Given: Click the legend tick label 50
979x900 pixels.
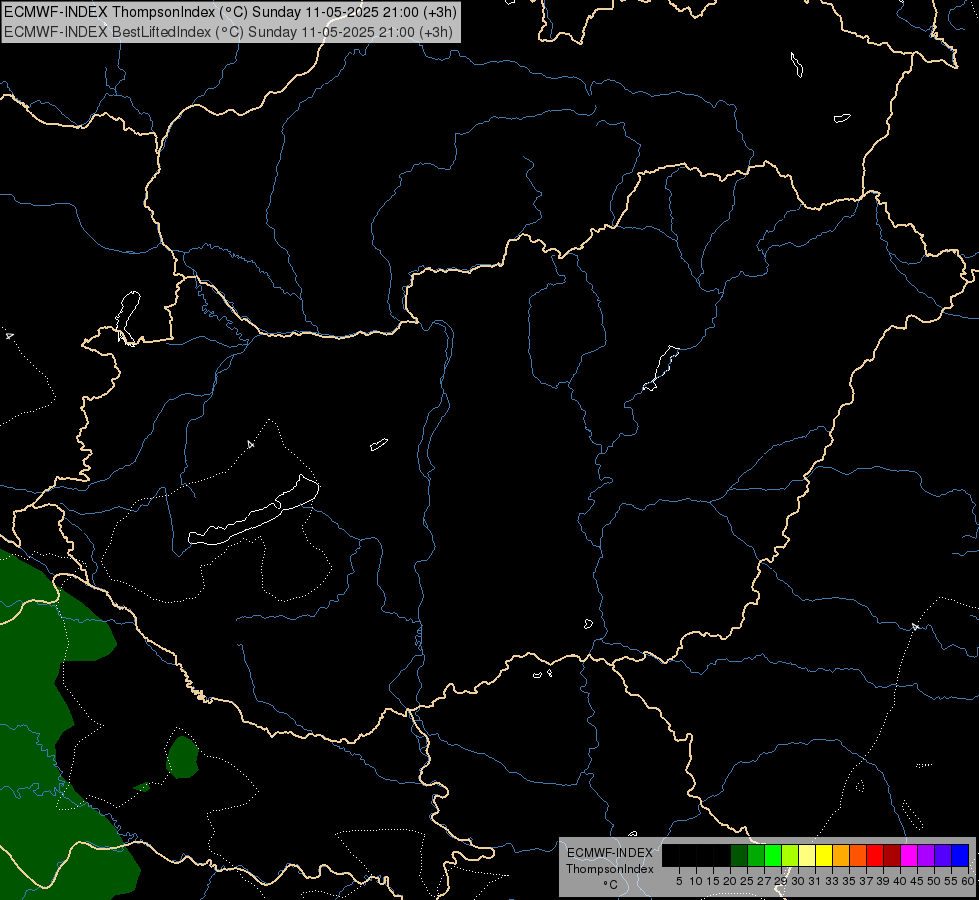Looking at the screenshot, I should 935,881.
